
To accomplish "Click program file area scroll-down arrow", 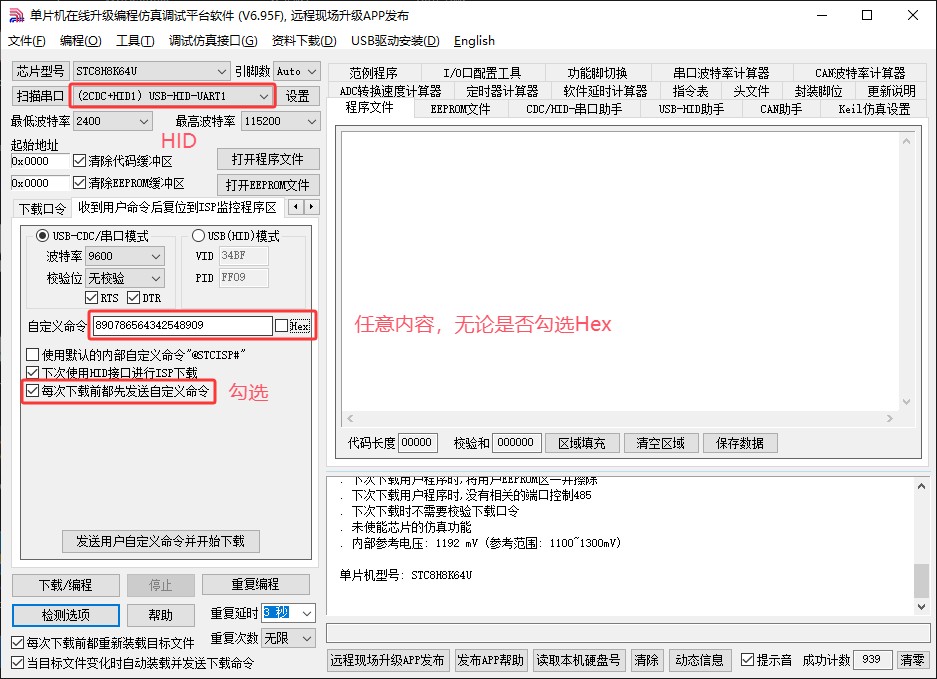I will point(906,402).
